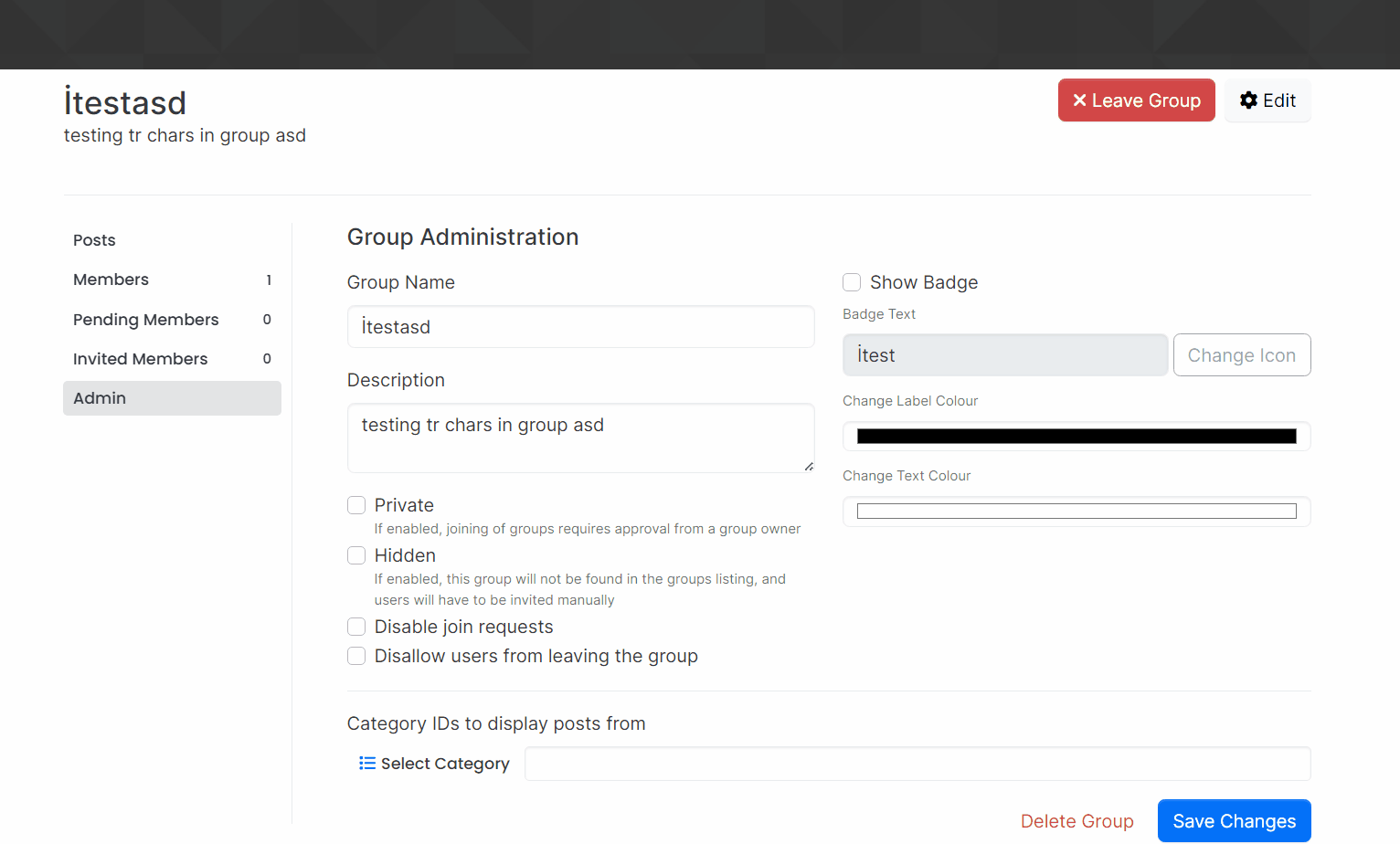The width and height of the screenshot is (1400, 844).
Task: Open Pending Members list
Action: pos(172,320)
